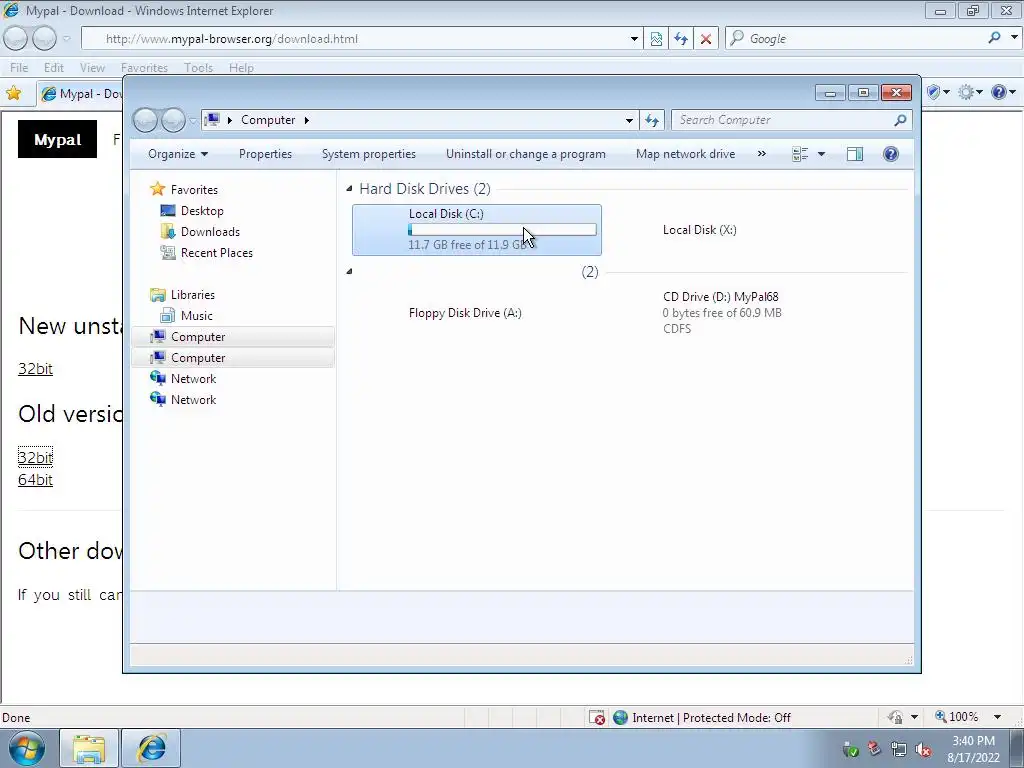This screenshot has height=768, width=1024.
Task: Click the IE search magnifier button
Action: pyautogui.click(x=994, y=39)
